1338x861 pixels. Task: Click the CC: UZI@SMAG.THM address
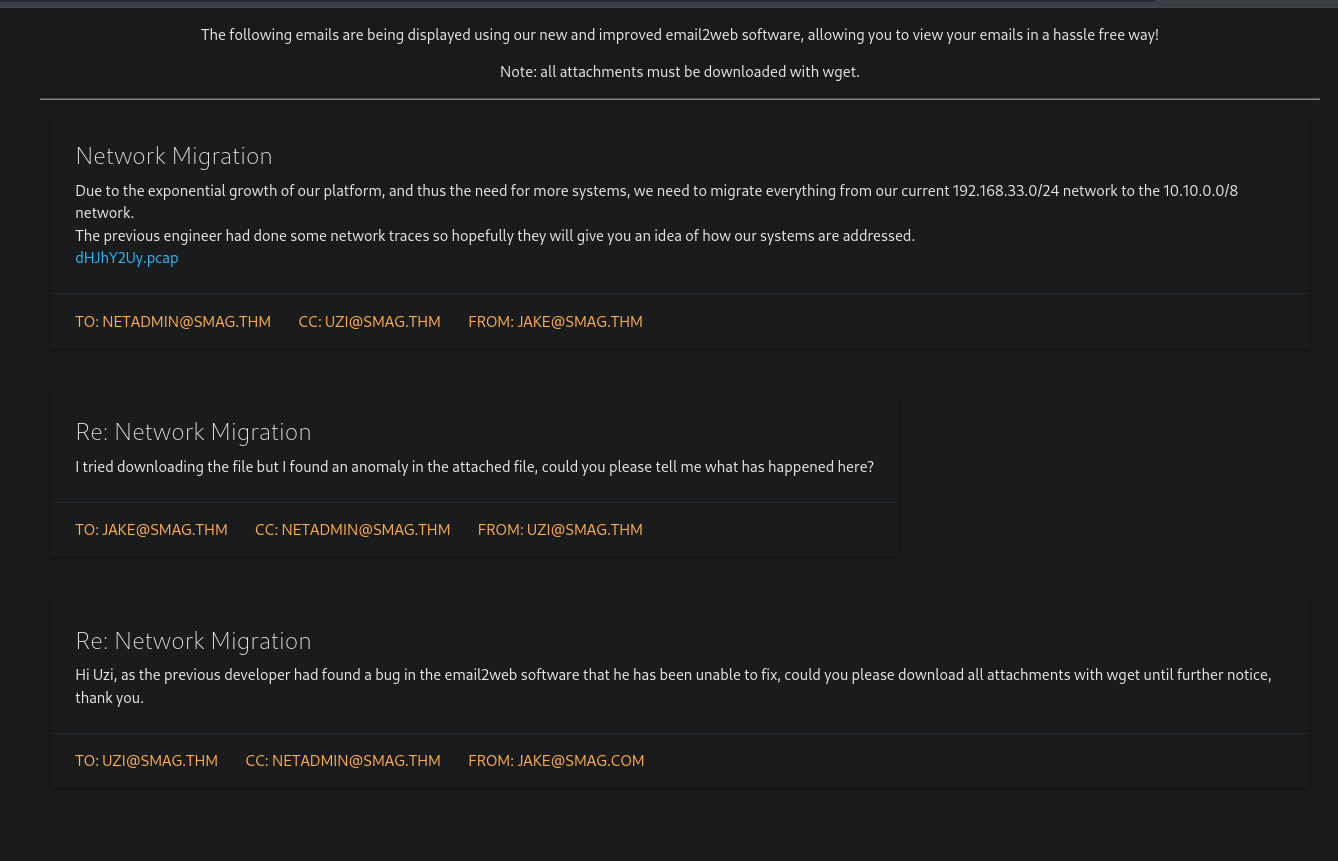pyautogui.click(x=369, y=322)
